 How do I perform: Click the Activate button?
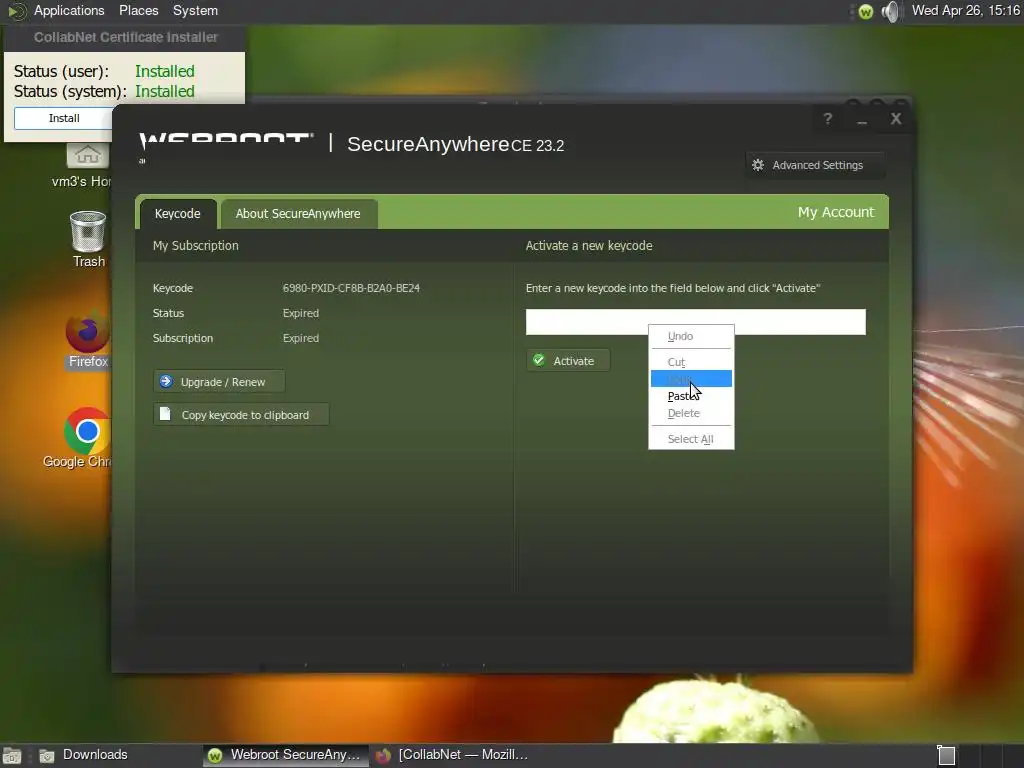click(x=568, y=360)
